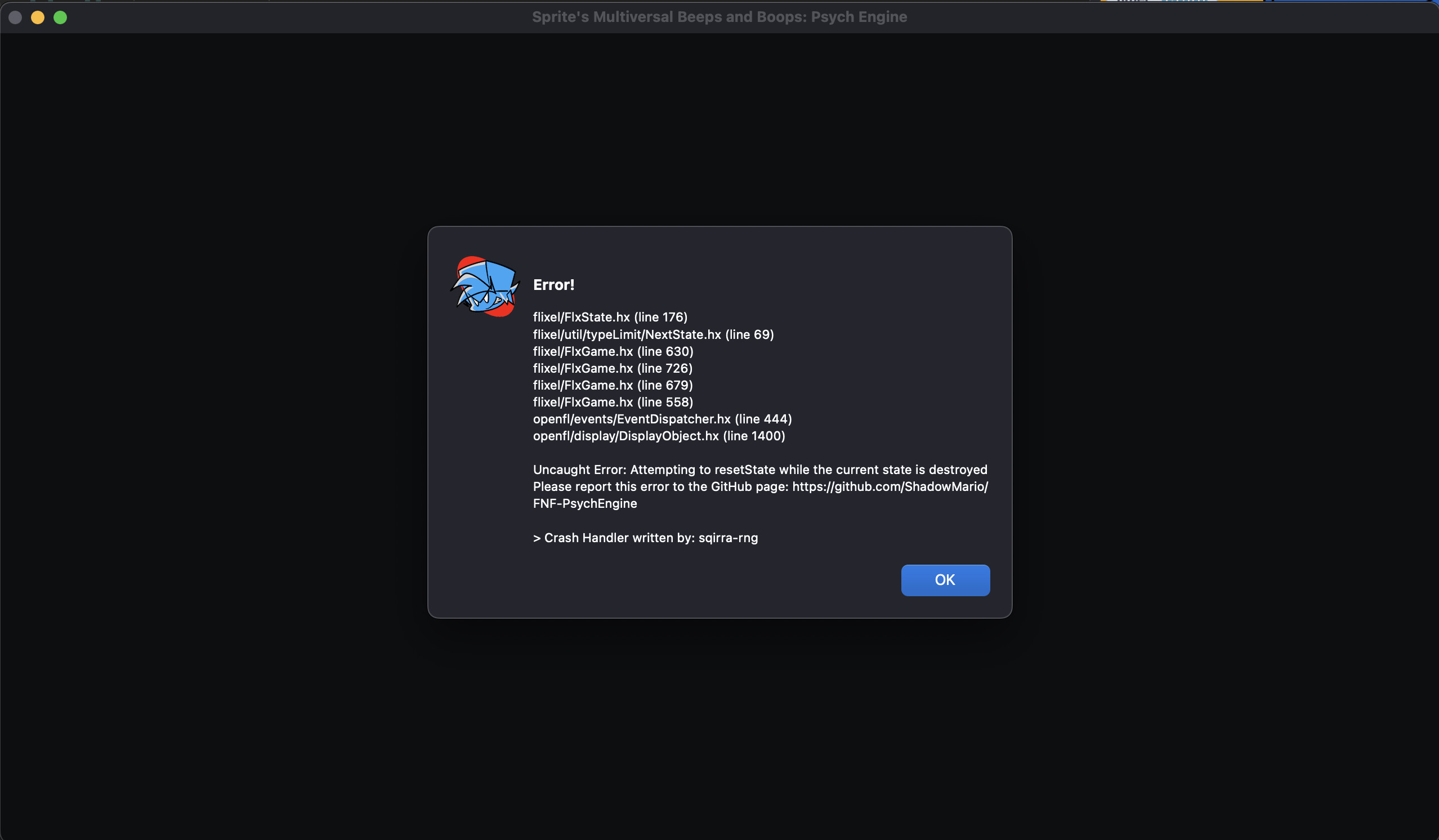Click the bold Error! heading

[x=553, y=284]
